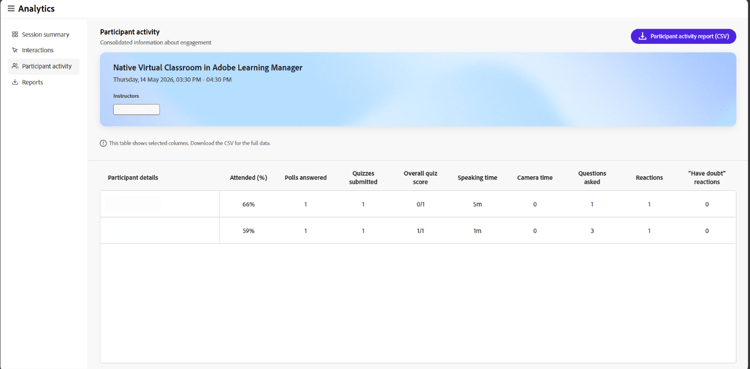This screenshot has width=750, height=369.
Task: Click Native Virtual Classroom session title
Action: 208,68
